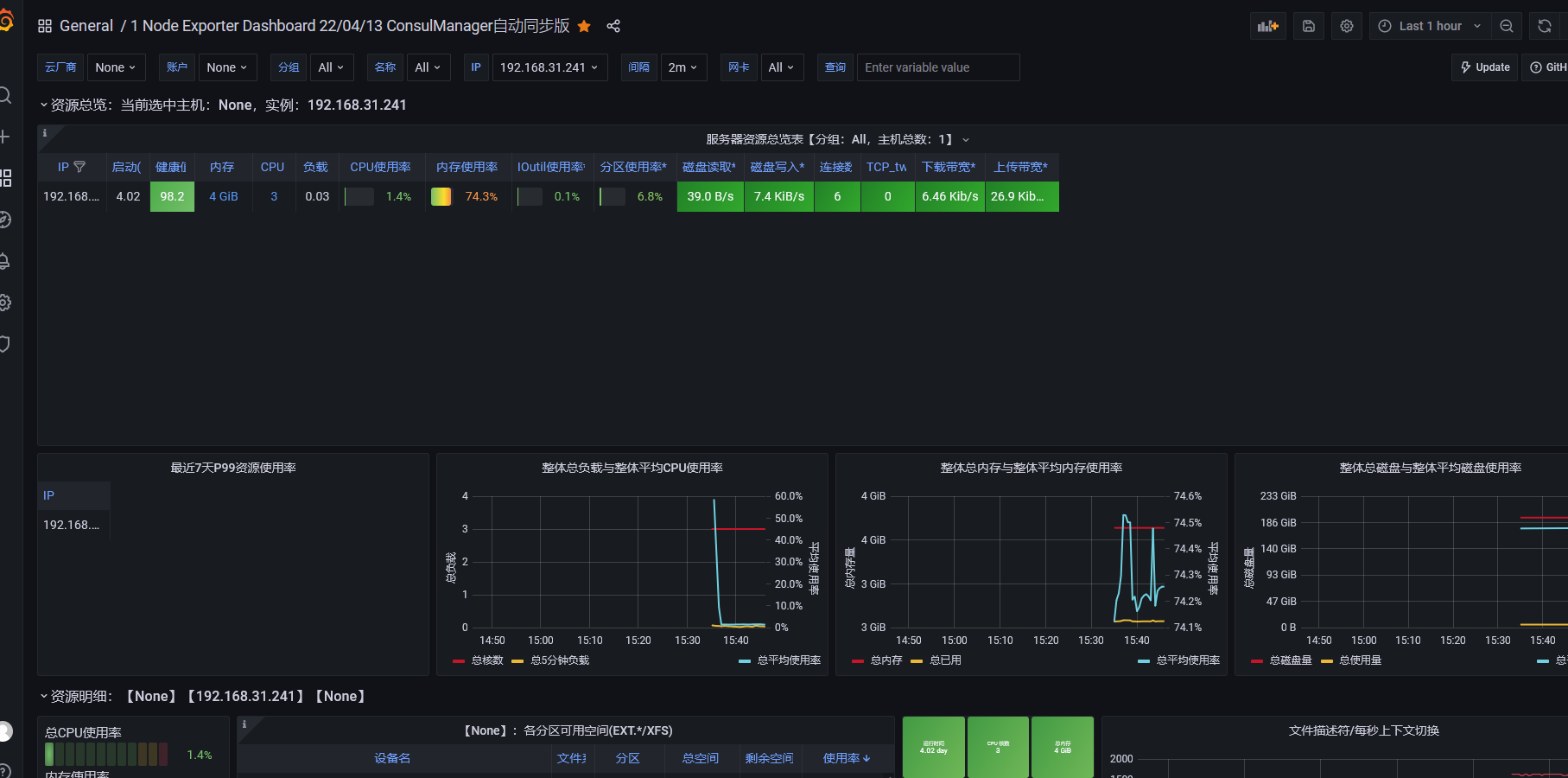Open the 云厂商 None dropdown
The height and width of the screenshot is (778, 1568).
coord(116,67)
